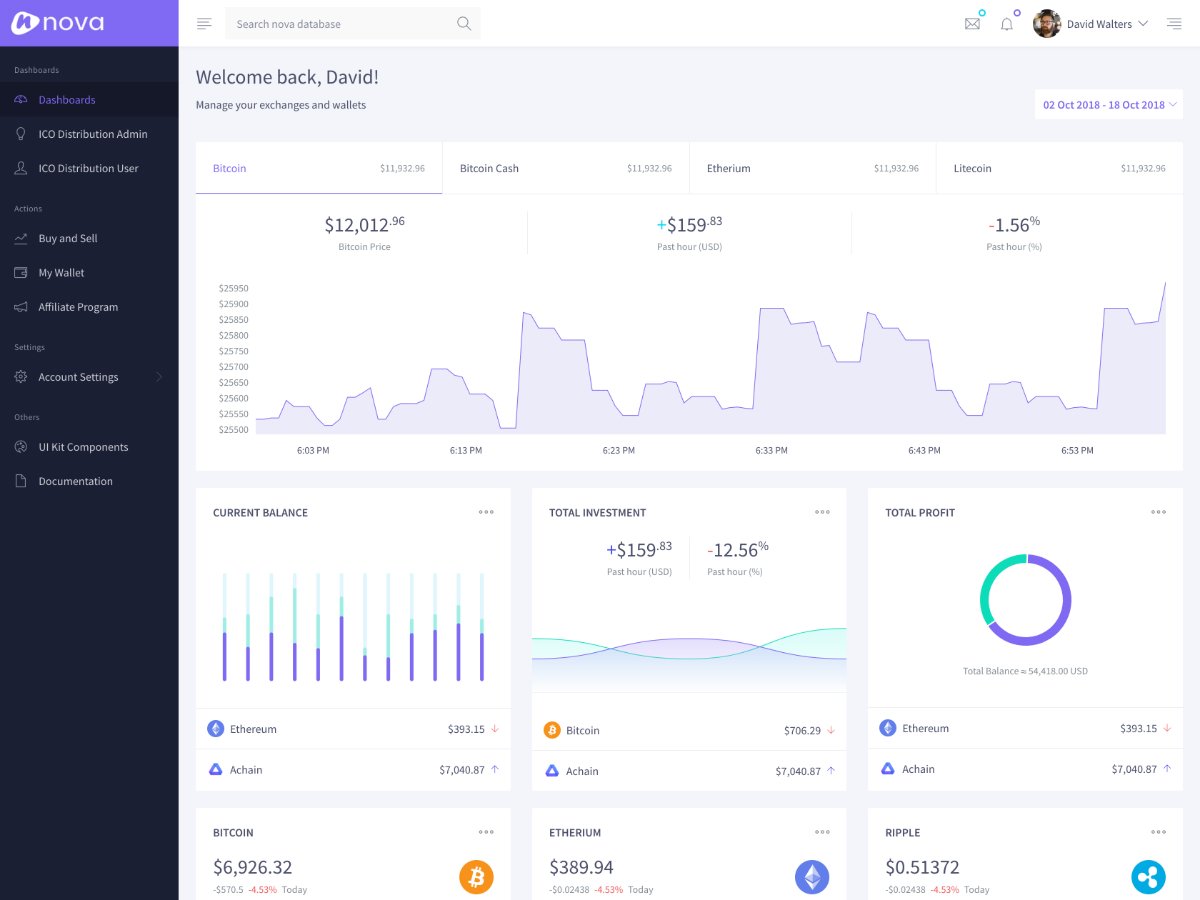Open the date range dropdown
The height and width of the screenshot is (900, 1200).
click(1109, 105)
